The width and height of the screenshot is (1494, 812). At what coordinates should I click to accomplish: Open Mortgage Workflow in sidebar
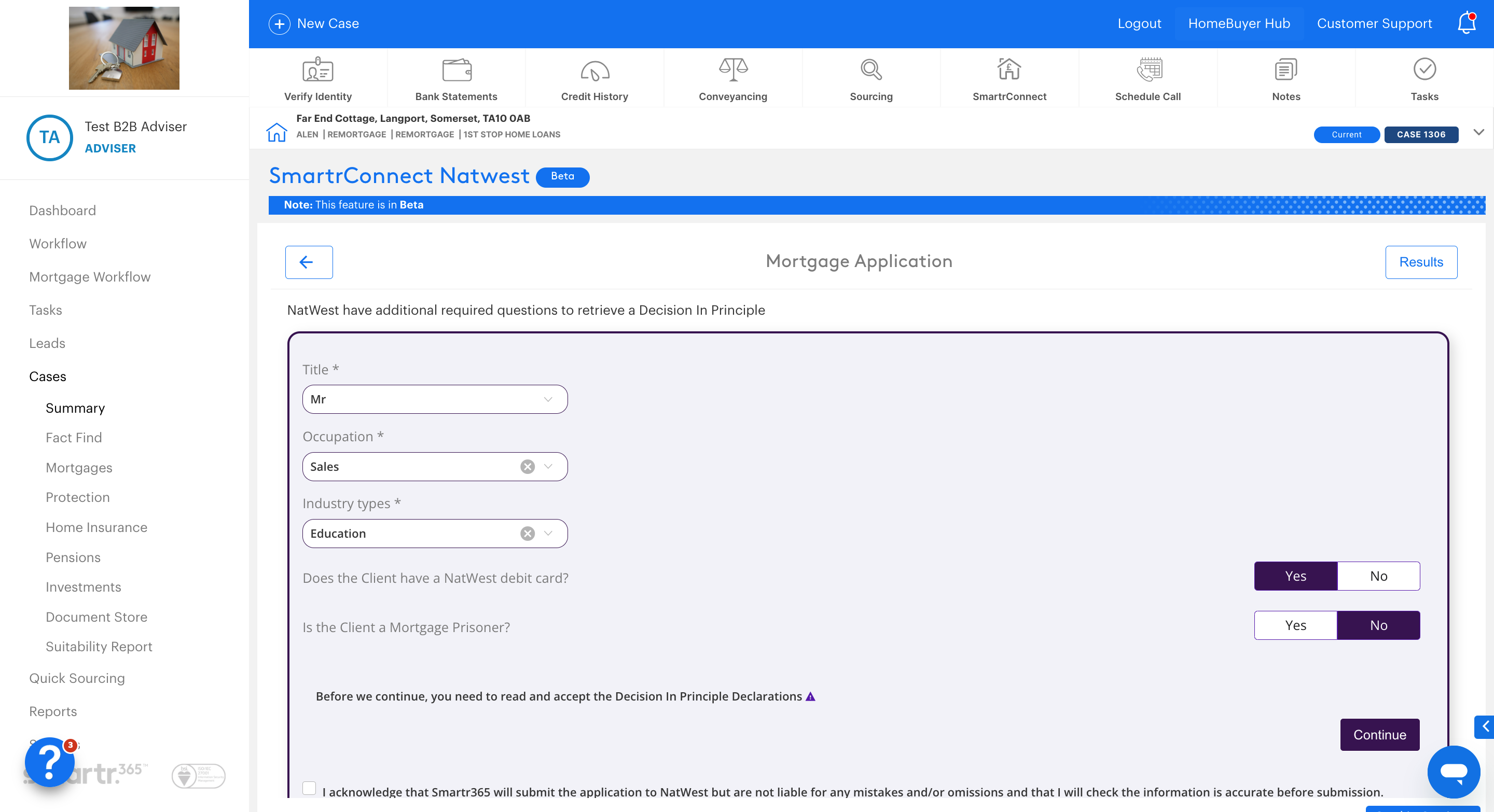pyautogui.click(x=90, y=277)
